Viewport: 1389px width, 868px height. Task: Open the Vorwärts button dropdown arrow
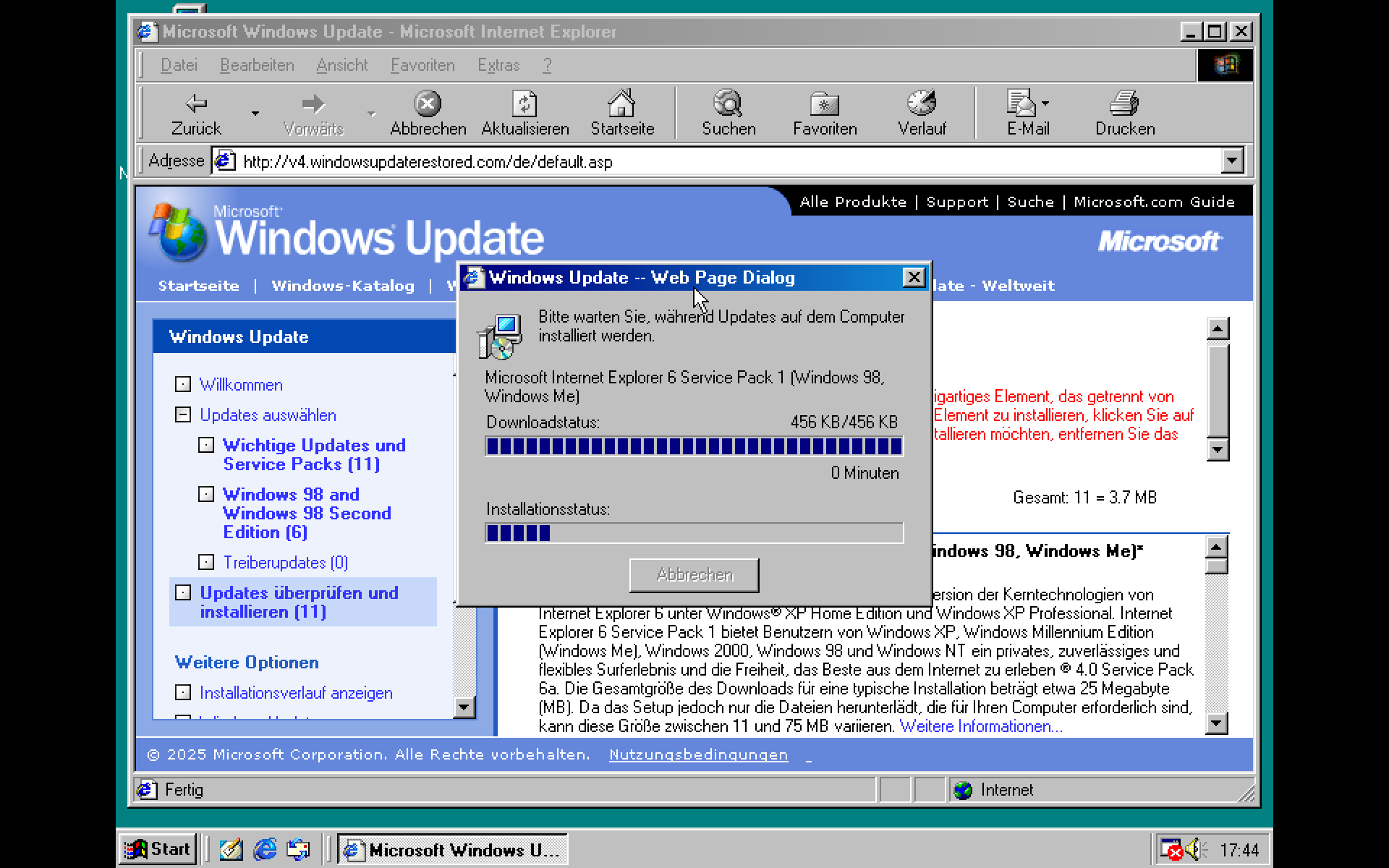tap(372, 114)
